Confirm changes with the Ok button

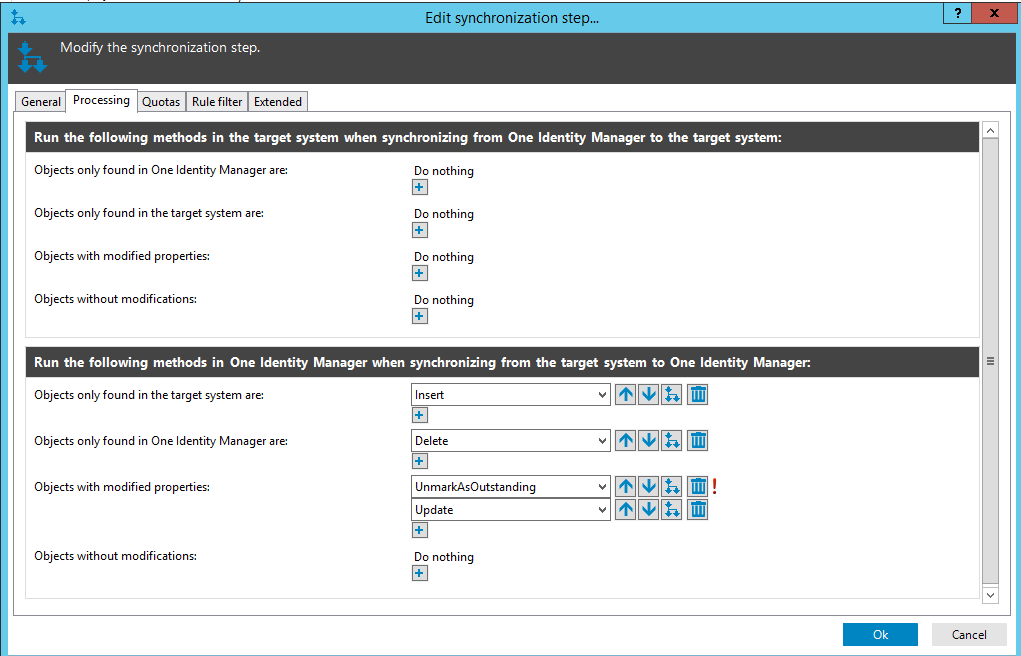880,635
